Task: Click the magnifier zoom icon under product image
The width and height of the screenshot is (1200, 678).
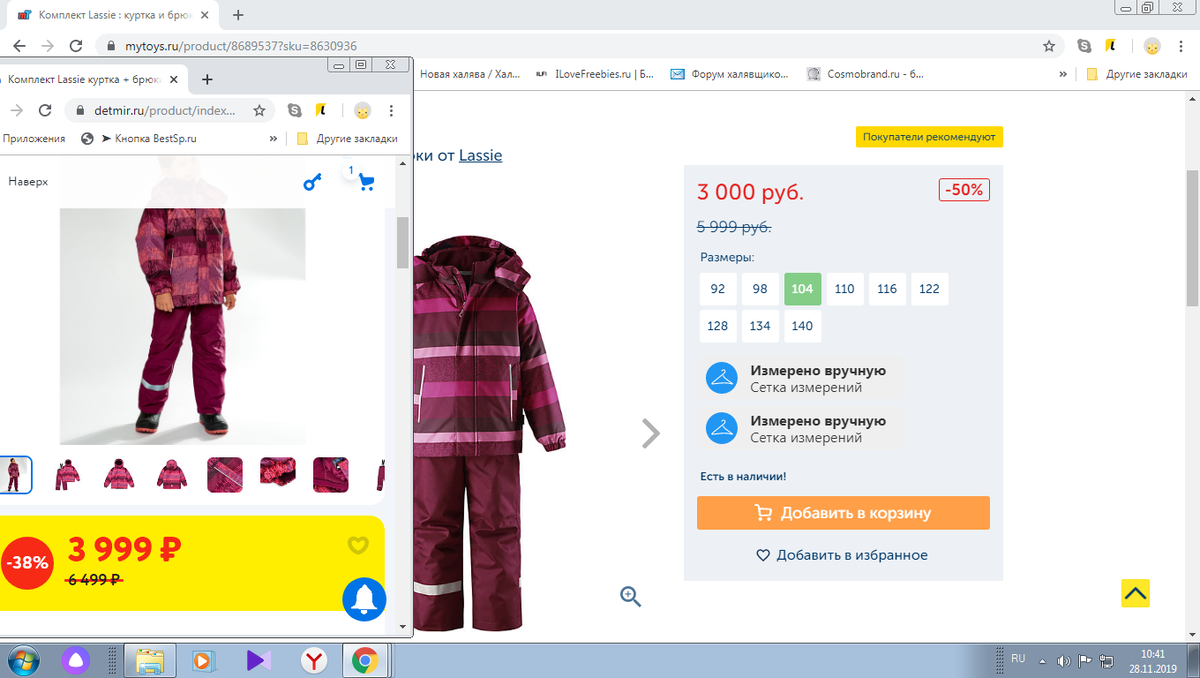Action: coord(630,597)
